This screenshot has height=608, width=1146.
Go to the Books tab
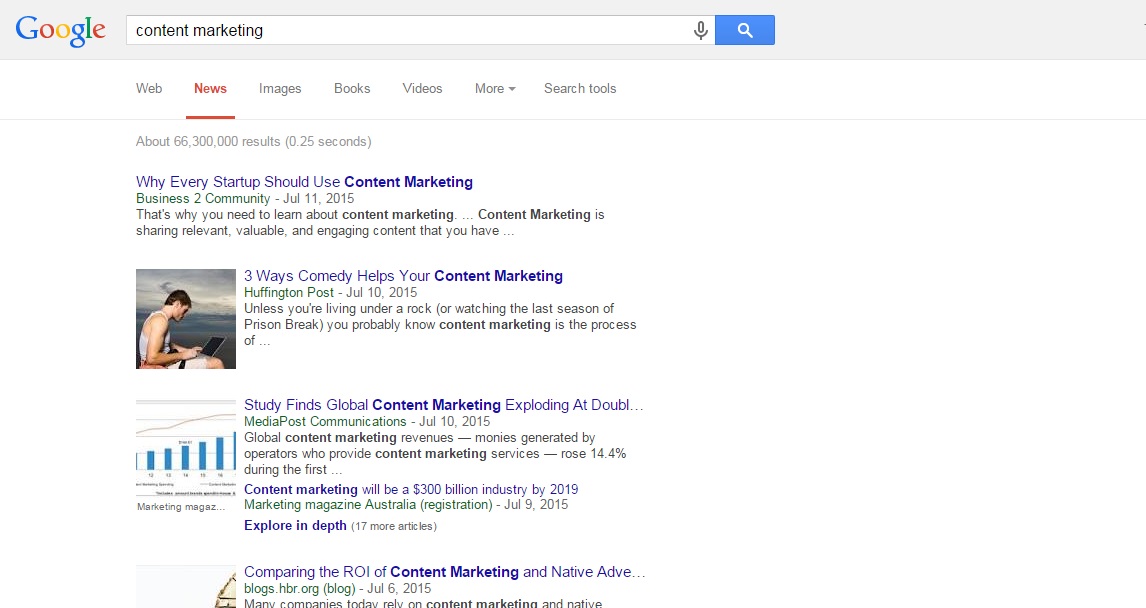[x=352, y=88]
